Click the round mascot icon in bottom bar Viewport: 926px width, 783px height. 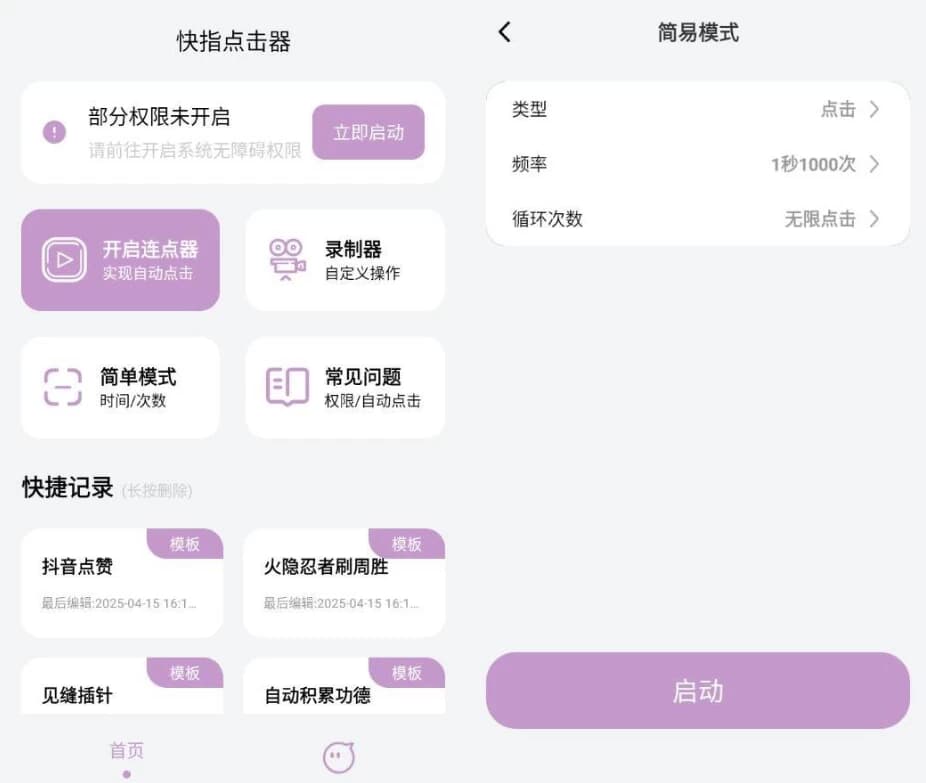(x=339, y=757)
